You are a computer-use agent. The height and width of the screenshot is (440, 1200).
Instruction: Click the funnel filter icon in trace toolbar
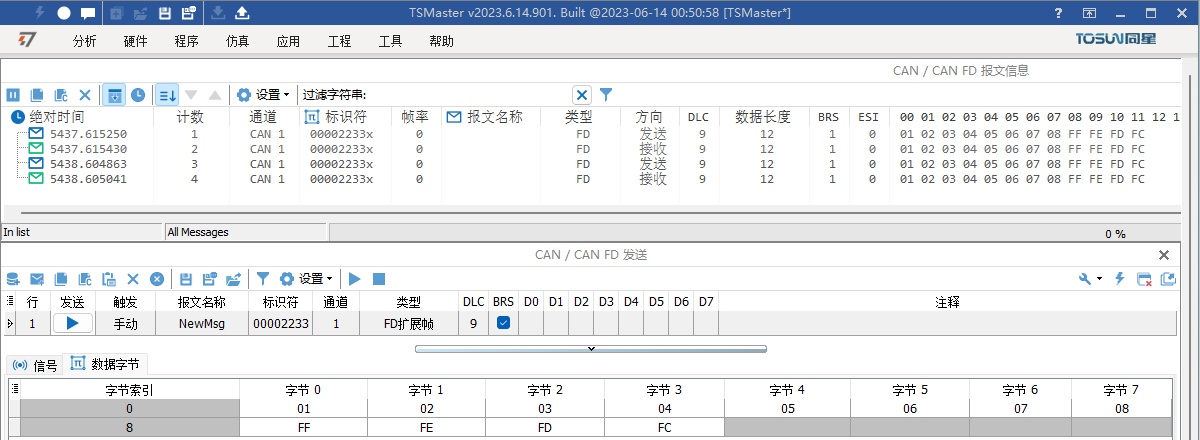[605, 94]
